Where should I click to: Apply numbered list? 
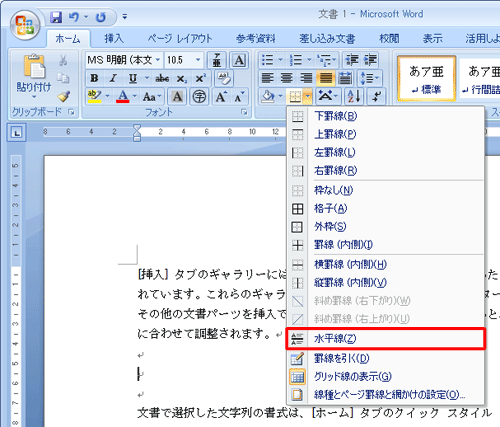(x=296, y=60)
